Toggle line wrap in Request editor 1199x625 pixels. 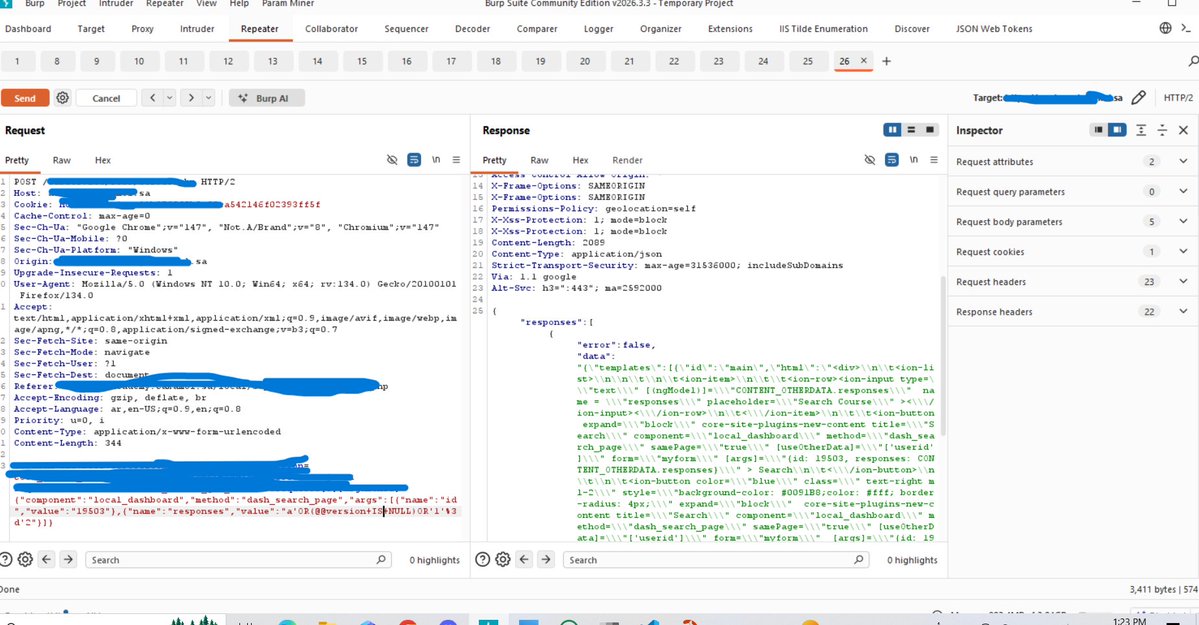[414, 160]
